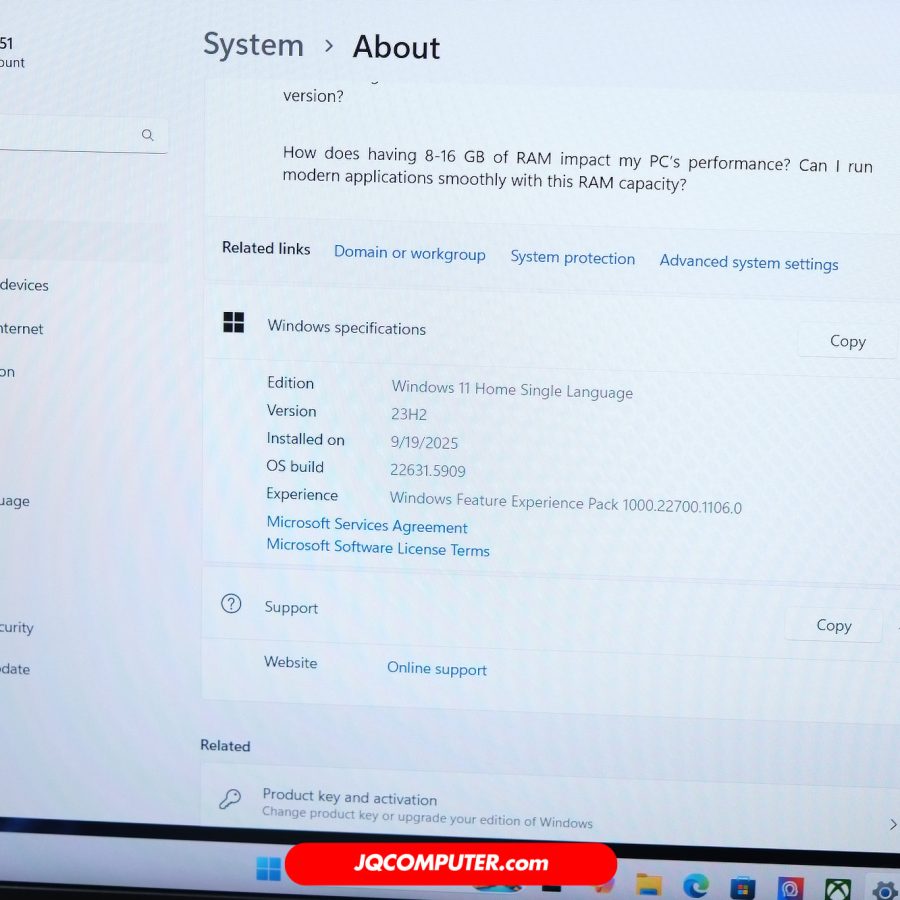Select Windows Feature Experience Pack value
The width and height of the screenshot is (900, 900).
point(565,503)
